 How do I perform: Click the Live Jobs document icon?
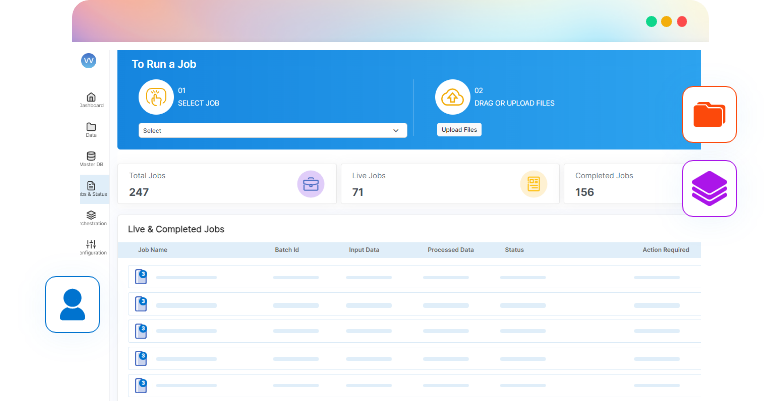coord(534,184)
